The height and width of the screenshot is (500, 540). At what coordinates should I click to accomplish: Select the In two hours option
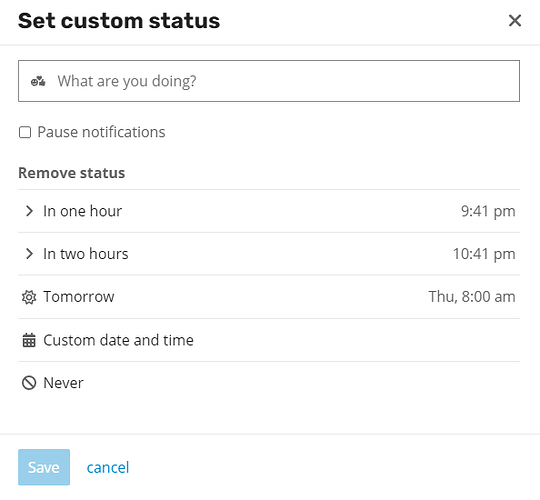pyautogui.click(x=269, y=254)
